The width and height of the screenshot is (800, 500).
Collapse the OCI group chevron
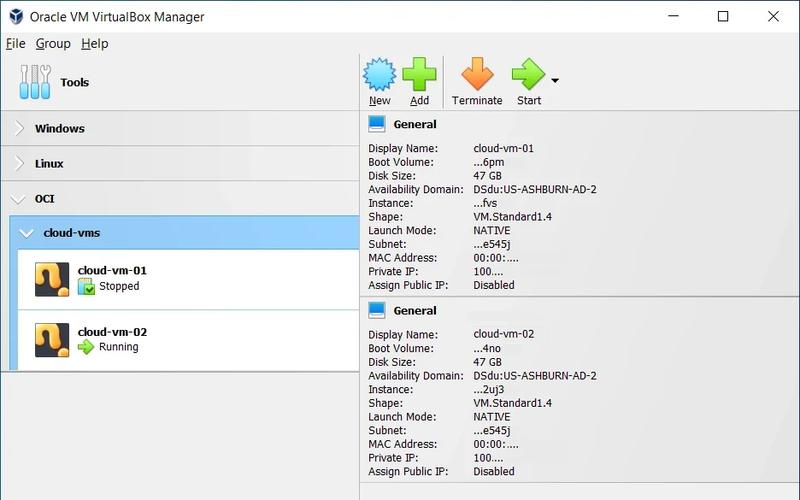point(18,199)
